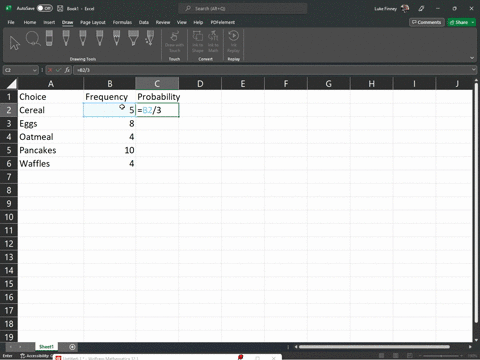Click the Comments button
Screen dimensions: 480x360
(x=427, y=22)
